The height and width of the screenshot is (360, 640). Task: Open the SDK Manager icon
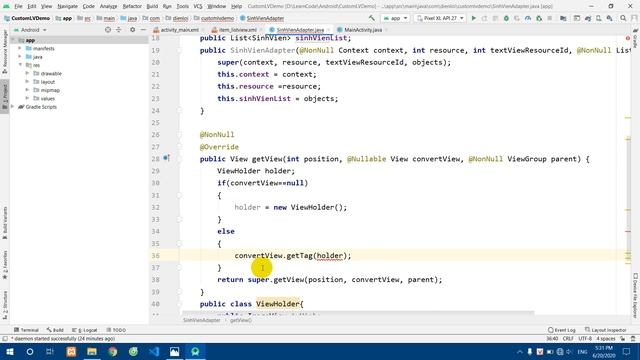click(609, 18)
